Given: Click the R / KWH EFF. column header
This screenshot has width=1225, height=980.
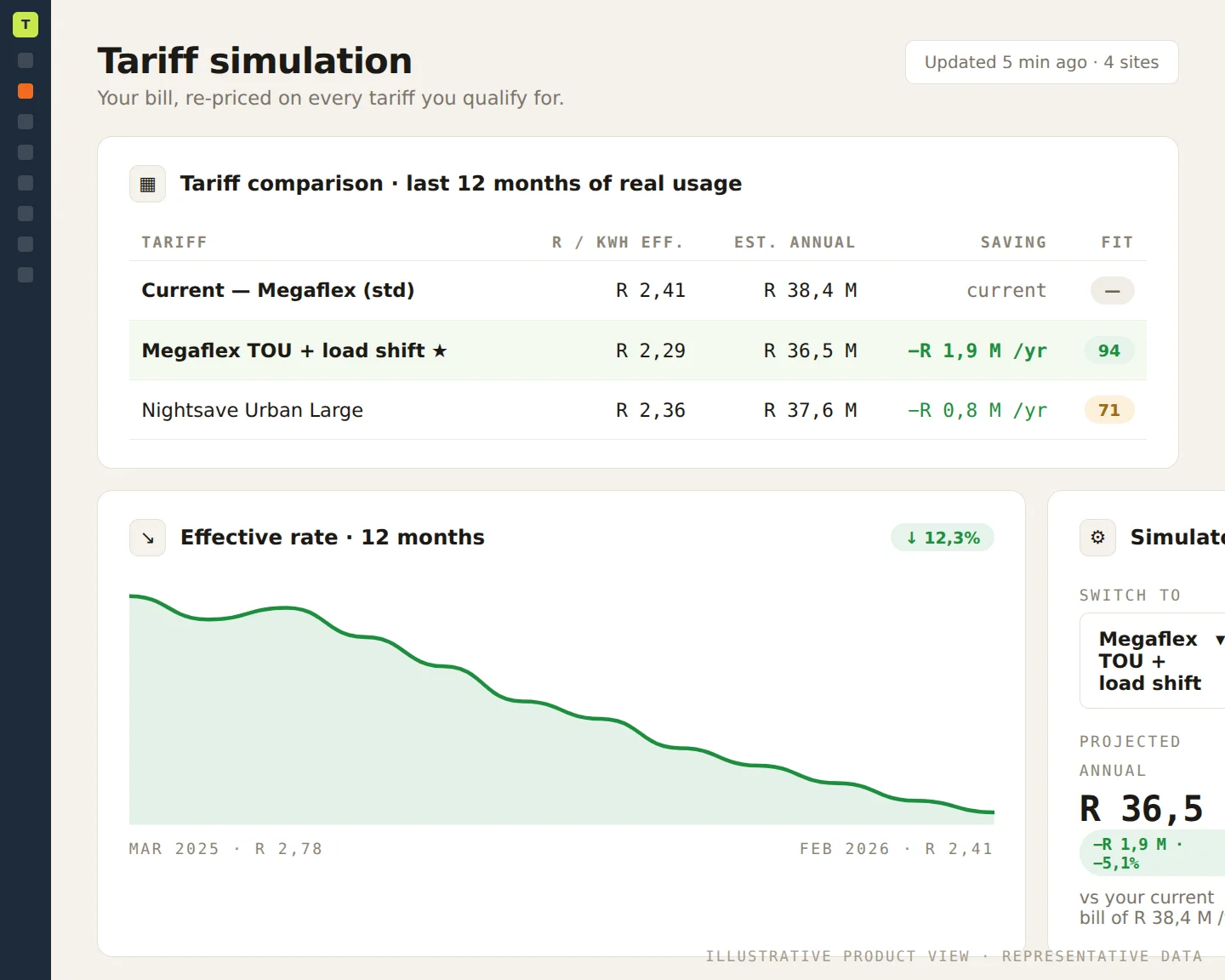Looking at the screenshot, I should coord(618,242).
